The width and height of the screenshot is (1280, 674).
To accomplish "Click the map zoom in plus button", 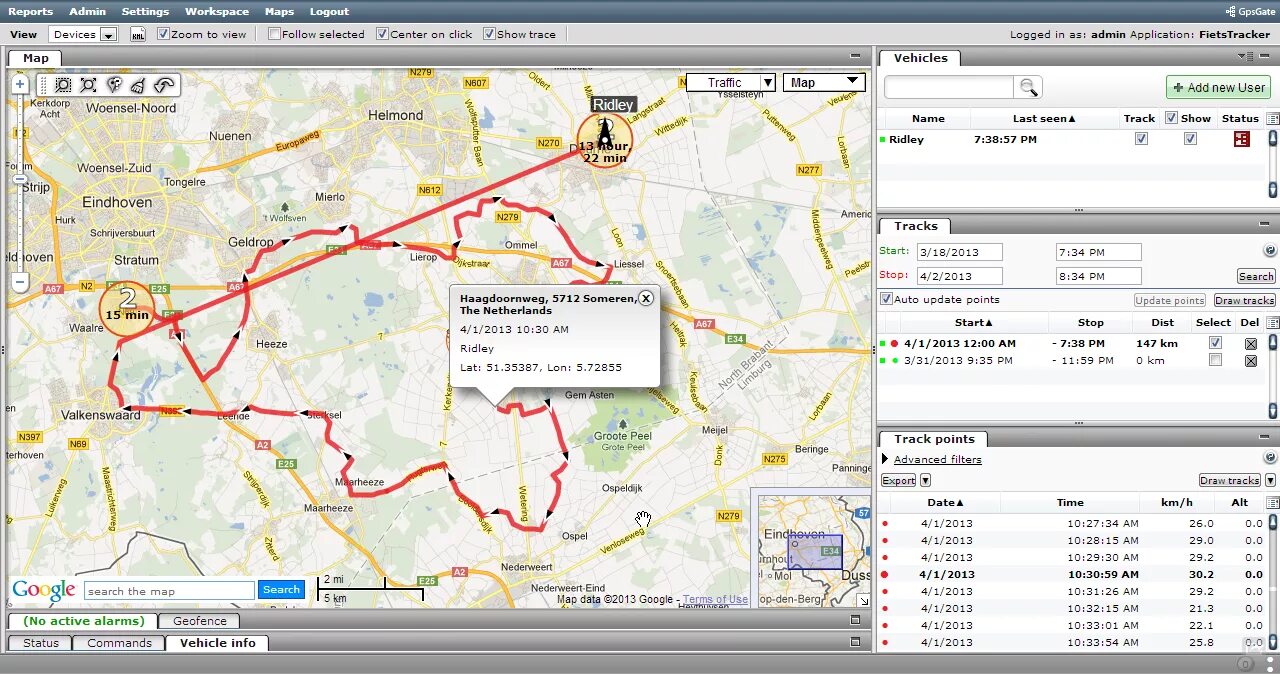I will [20, 84].
